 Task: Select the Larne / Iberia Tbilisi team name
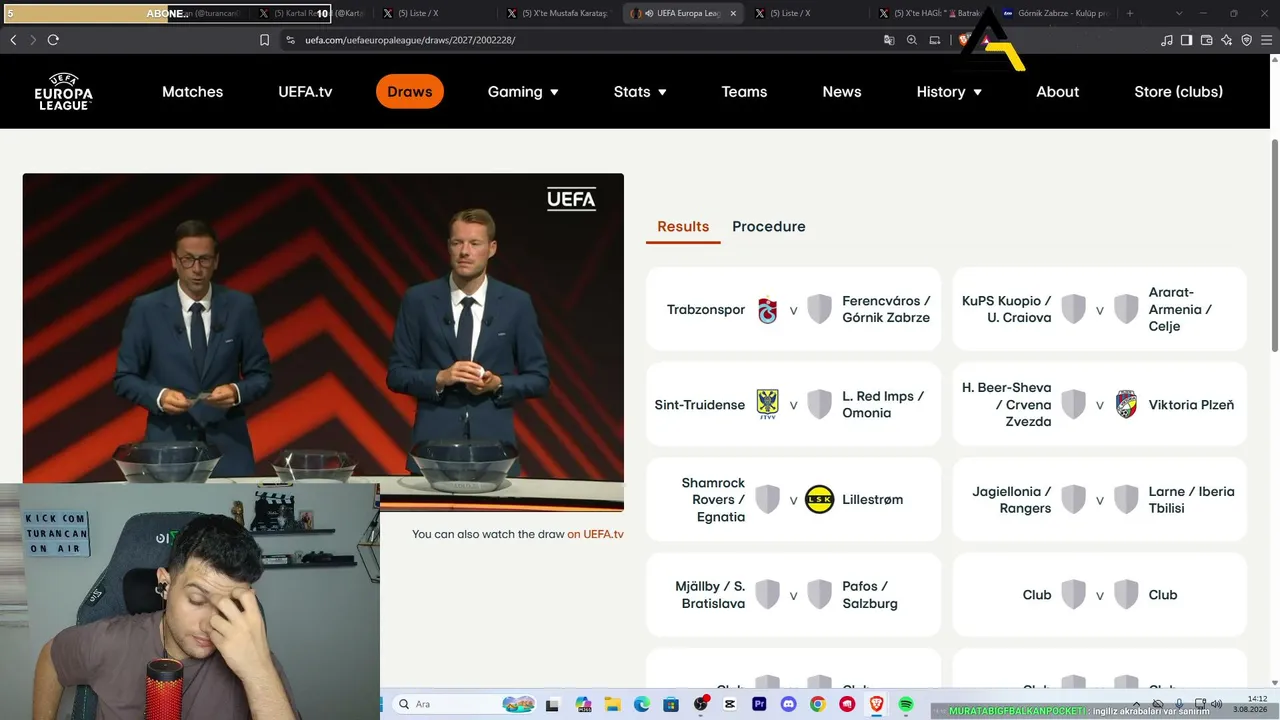[x=1192, y=500]
